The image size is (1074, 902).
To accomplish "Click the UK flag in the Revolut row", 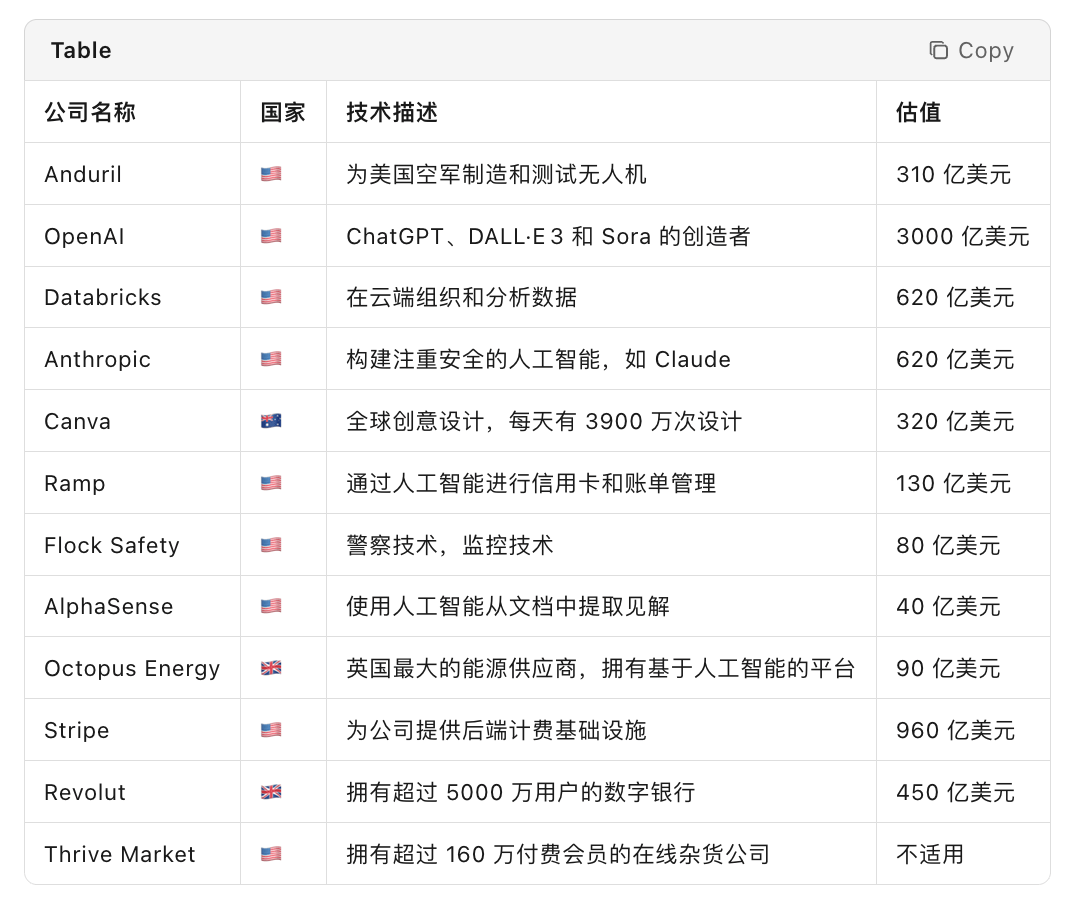I will pyautogui.click(x=271, y=792).
